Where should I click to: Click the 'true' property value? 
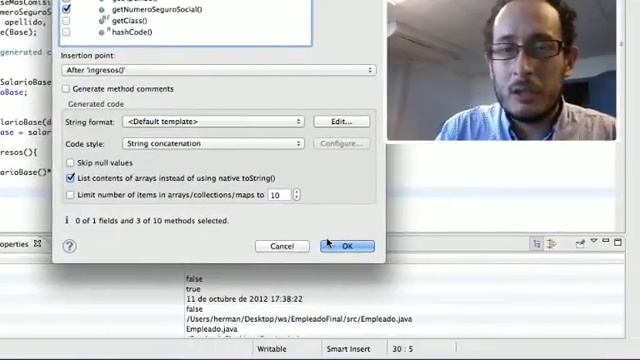coord(193,289)
